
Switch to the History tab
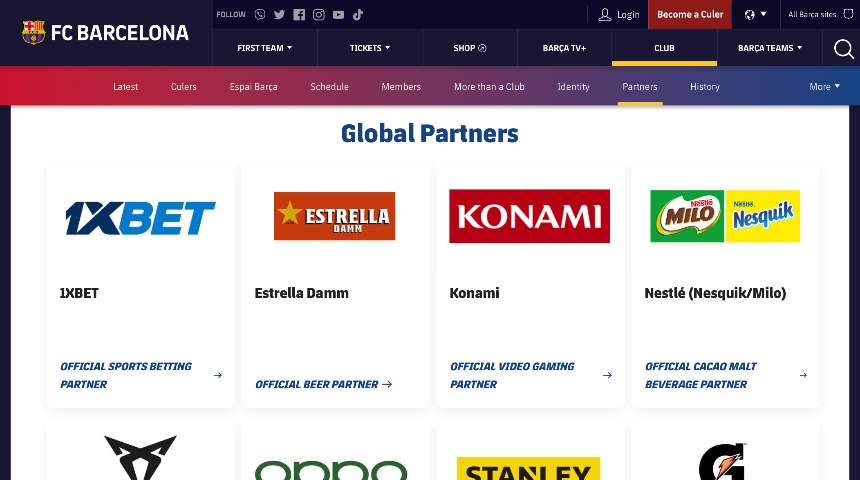[705, 86]
